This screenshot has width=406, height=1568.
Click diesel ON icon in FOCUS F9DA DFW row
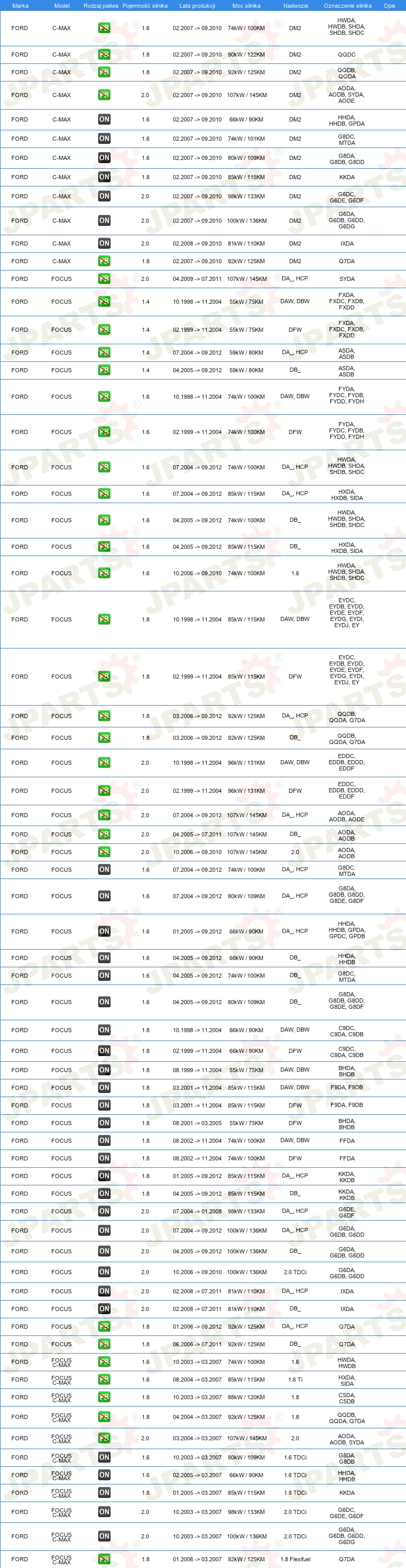[104, 1105]
